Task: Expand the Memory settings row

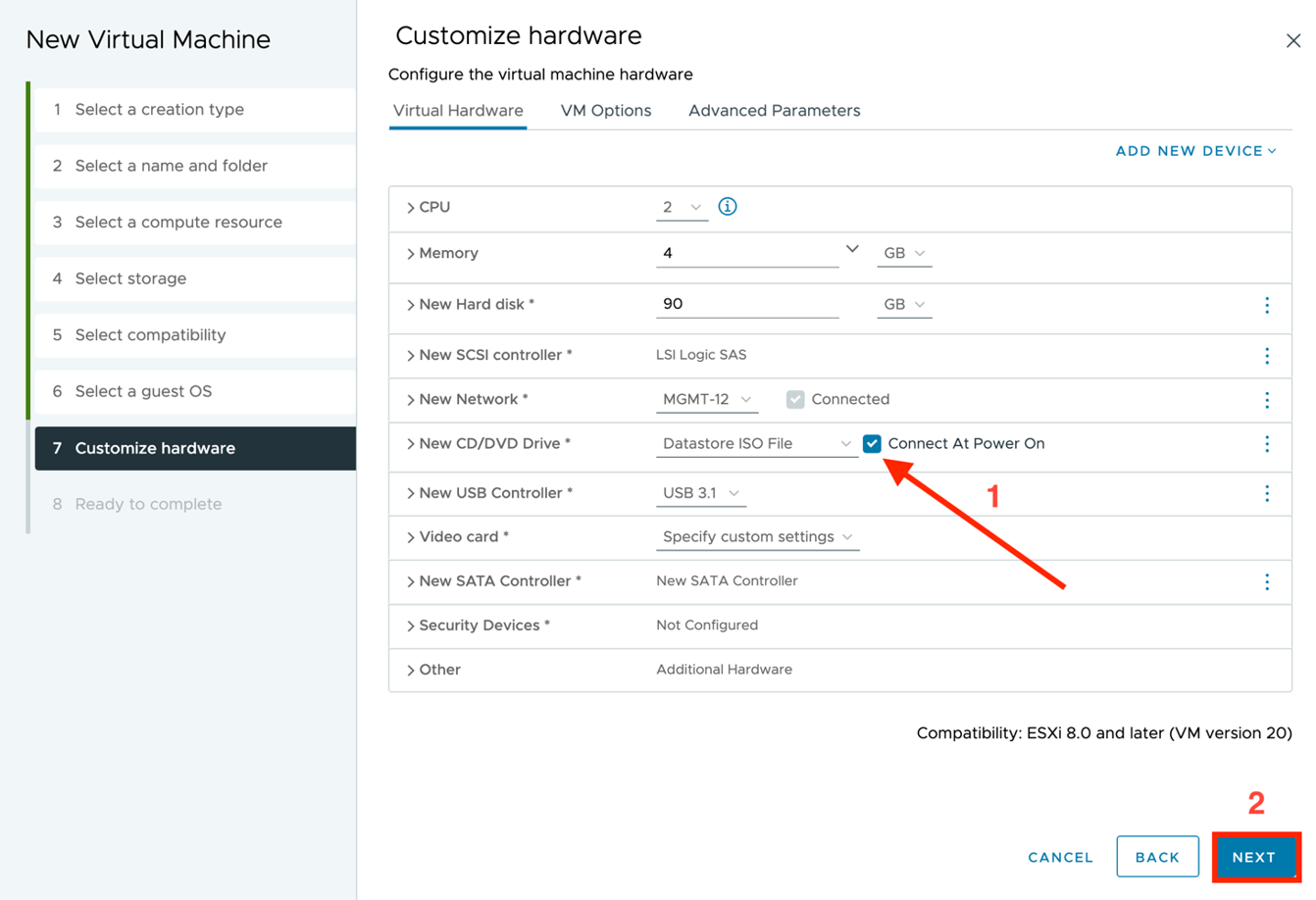Action: 411,254
